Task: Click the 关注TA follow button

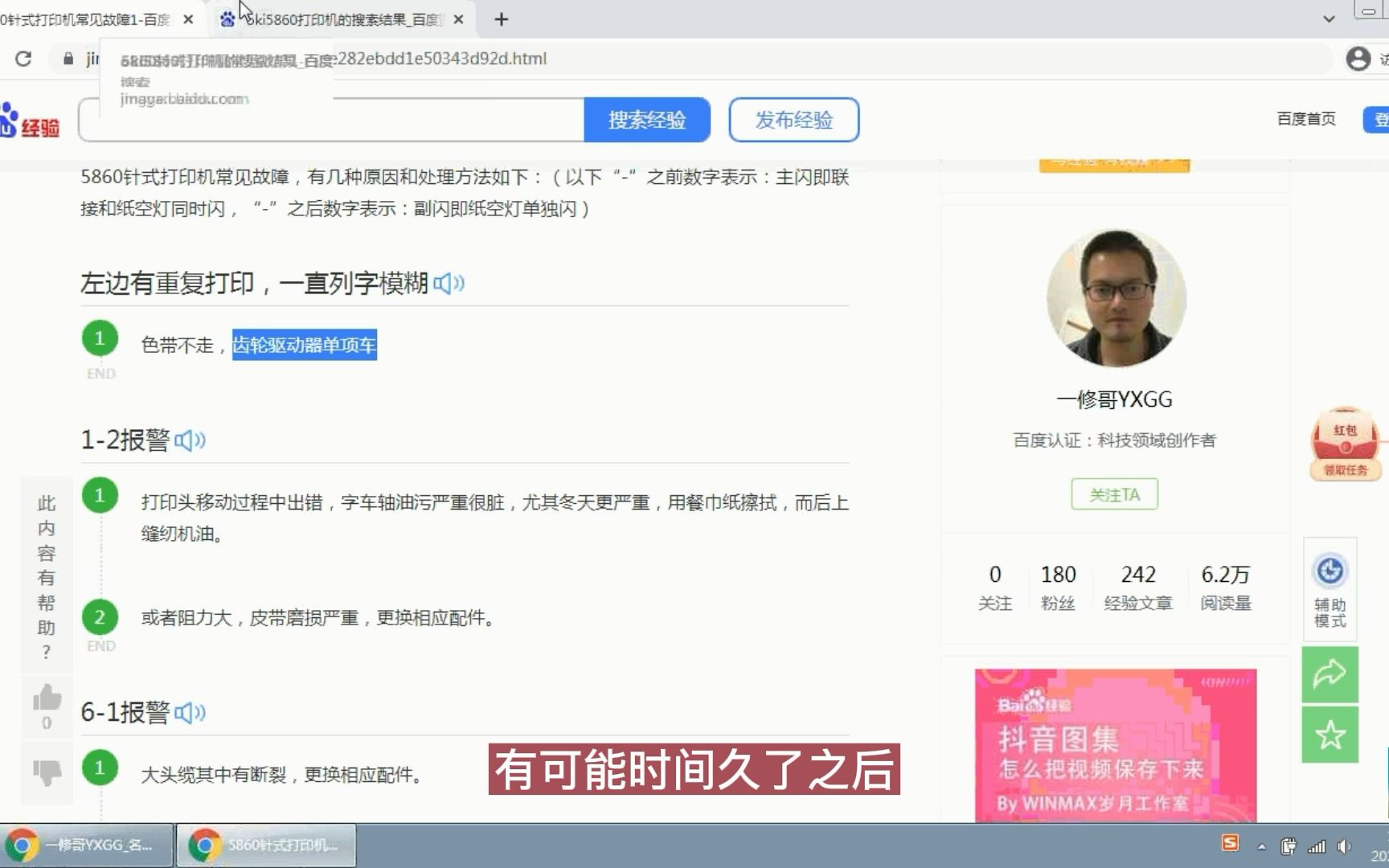Action: click(x=1115, y=494)
